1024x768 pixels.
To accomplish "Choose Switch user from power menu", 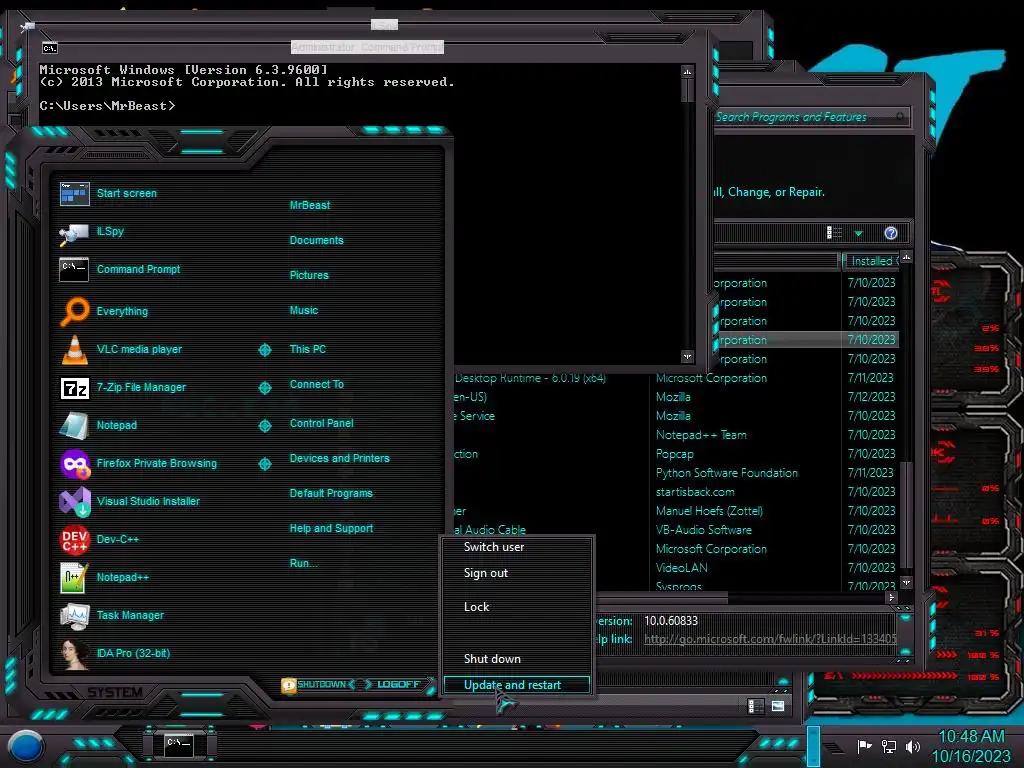I will point(494,547).
